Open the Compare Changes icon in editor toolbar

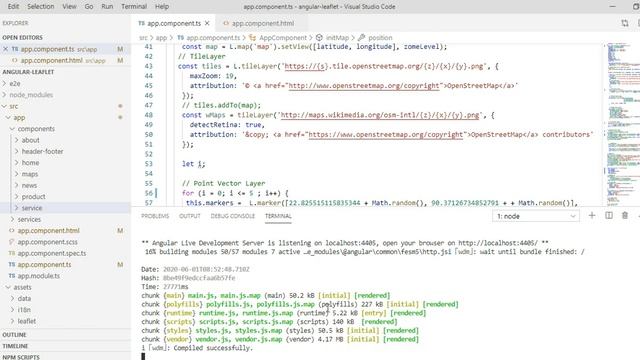[x=625, y=23]
